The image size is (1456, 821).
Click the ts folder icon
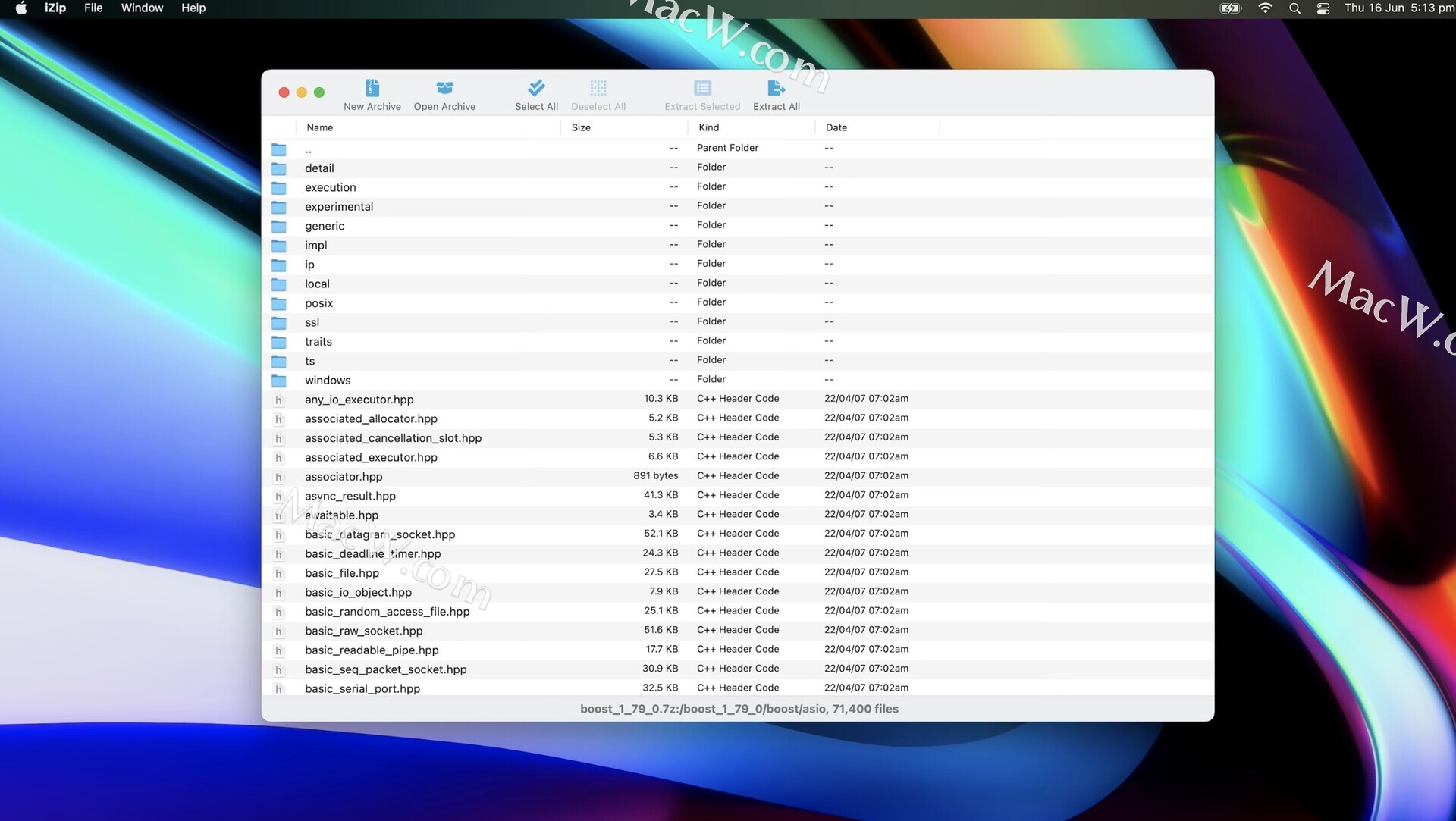[279, 362]
